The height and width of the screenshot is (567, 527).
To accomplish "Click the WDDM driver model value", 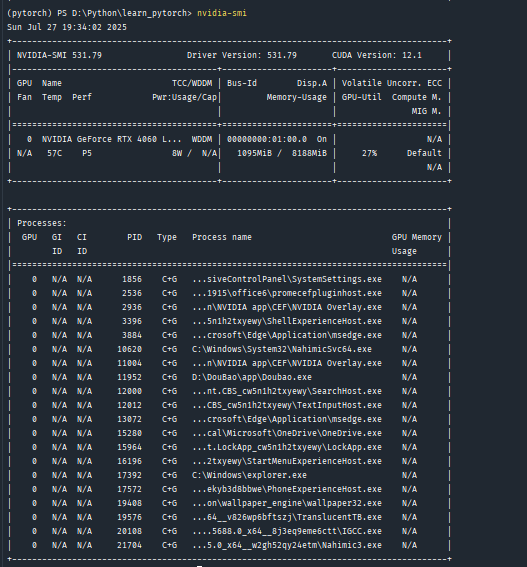I will pyautogui.click(x=202, y=139).
